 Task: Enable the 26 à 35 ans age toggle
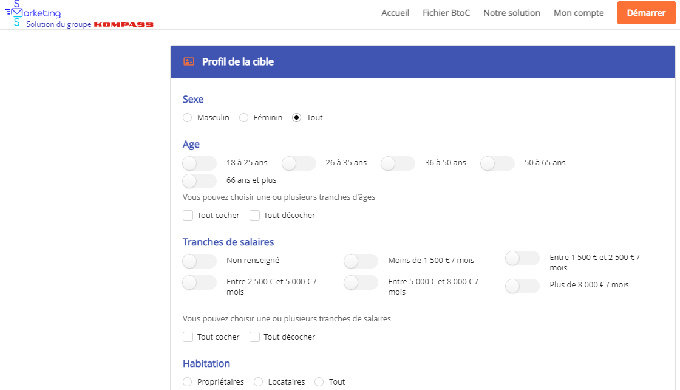(299, 164)
